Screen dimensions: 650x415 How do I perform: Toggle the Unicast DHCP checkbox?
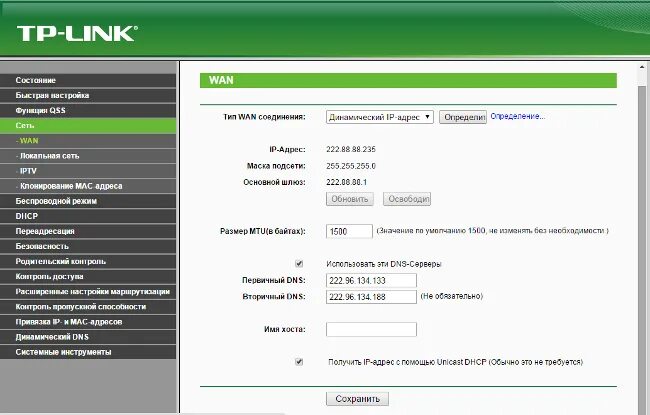click(299, 362)
